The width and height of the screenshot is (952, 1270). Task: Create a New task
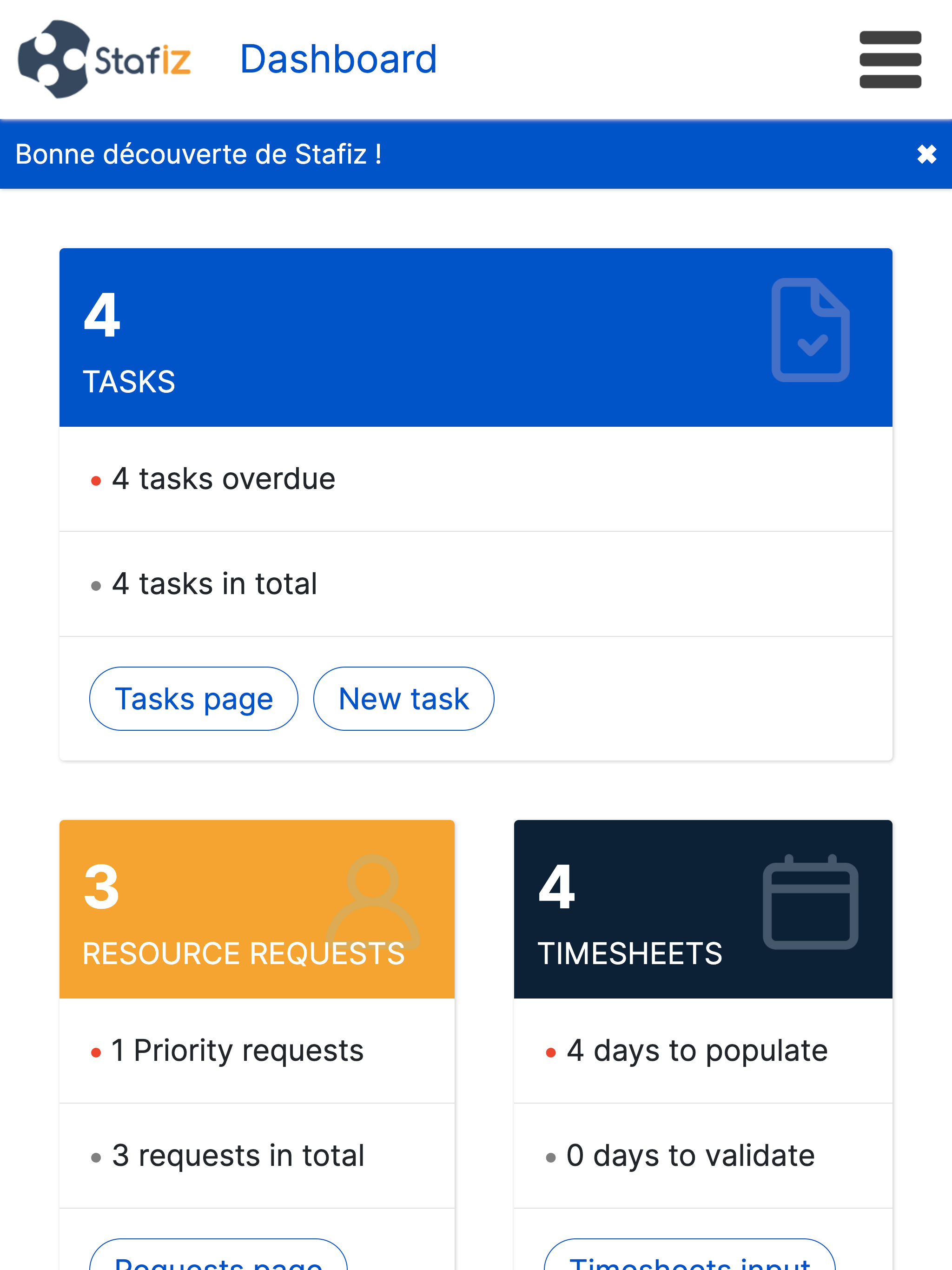(403, 699)
